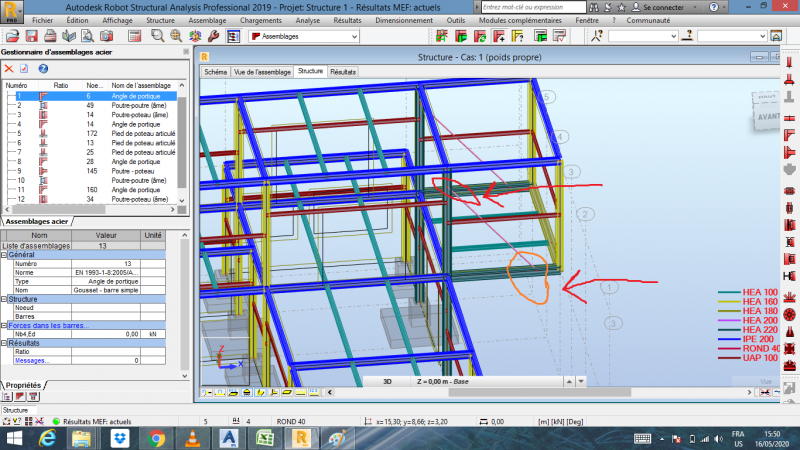Switch to the Vue de l'assemblage tab
Image resolution: width=800 pixels, height=450 pixels.
(x=262, y=72)
